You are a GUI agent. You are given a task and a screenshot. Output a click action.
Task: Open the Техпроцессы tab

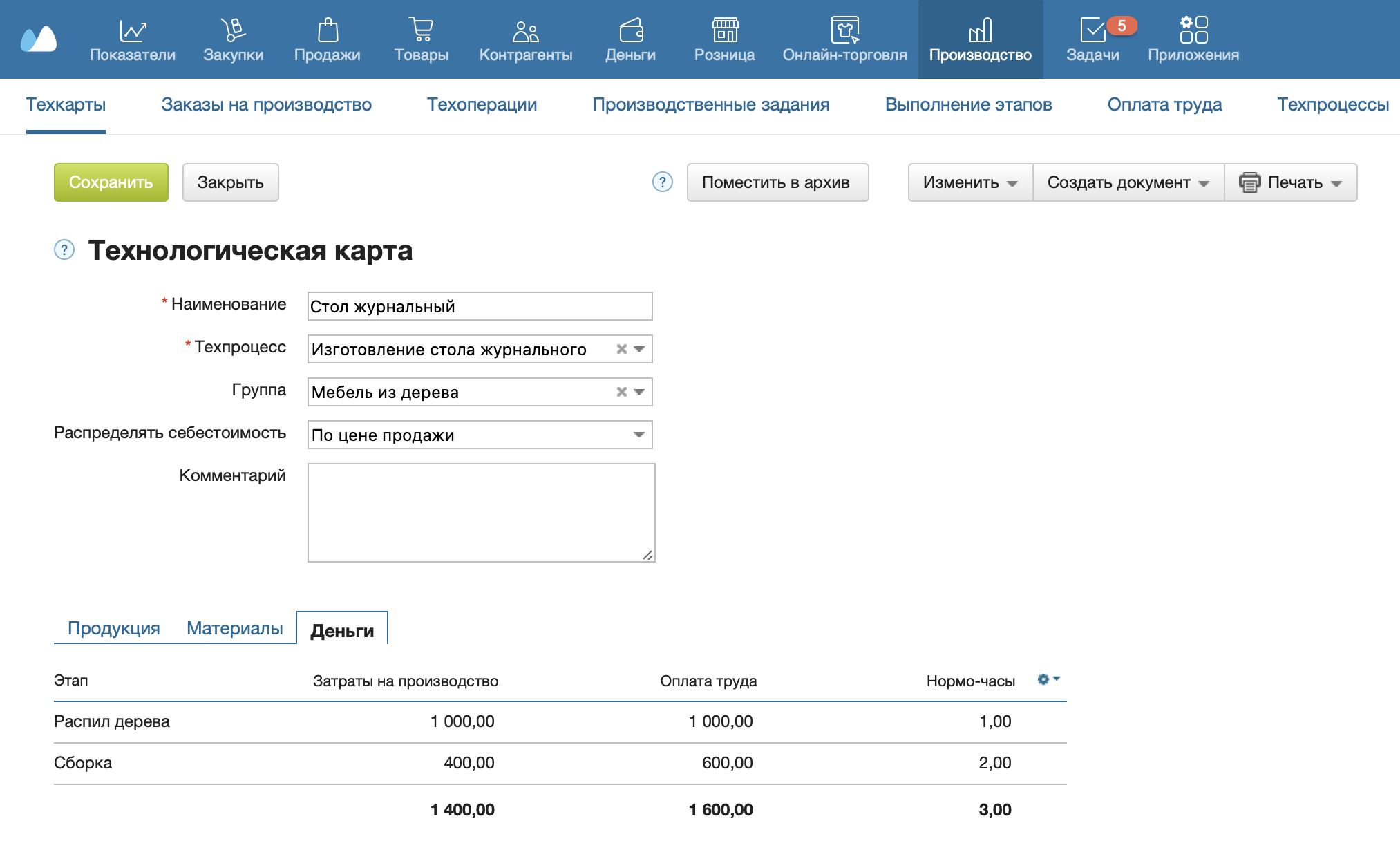[x=1333, y=105]
